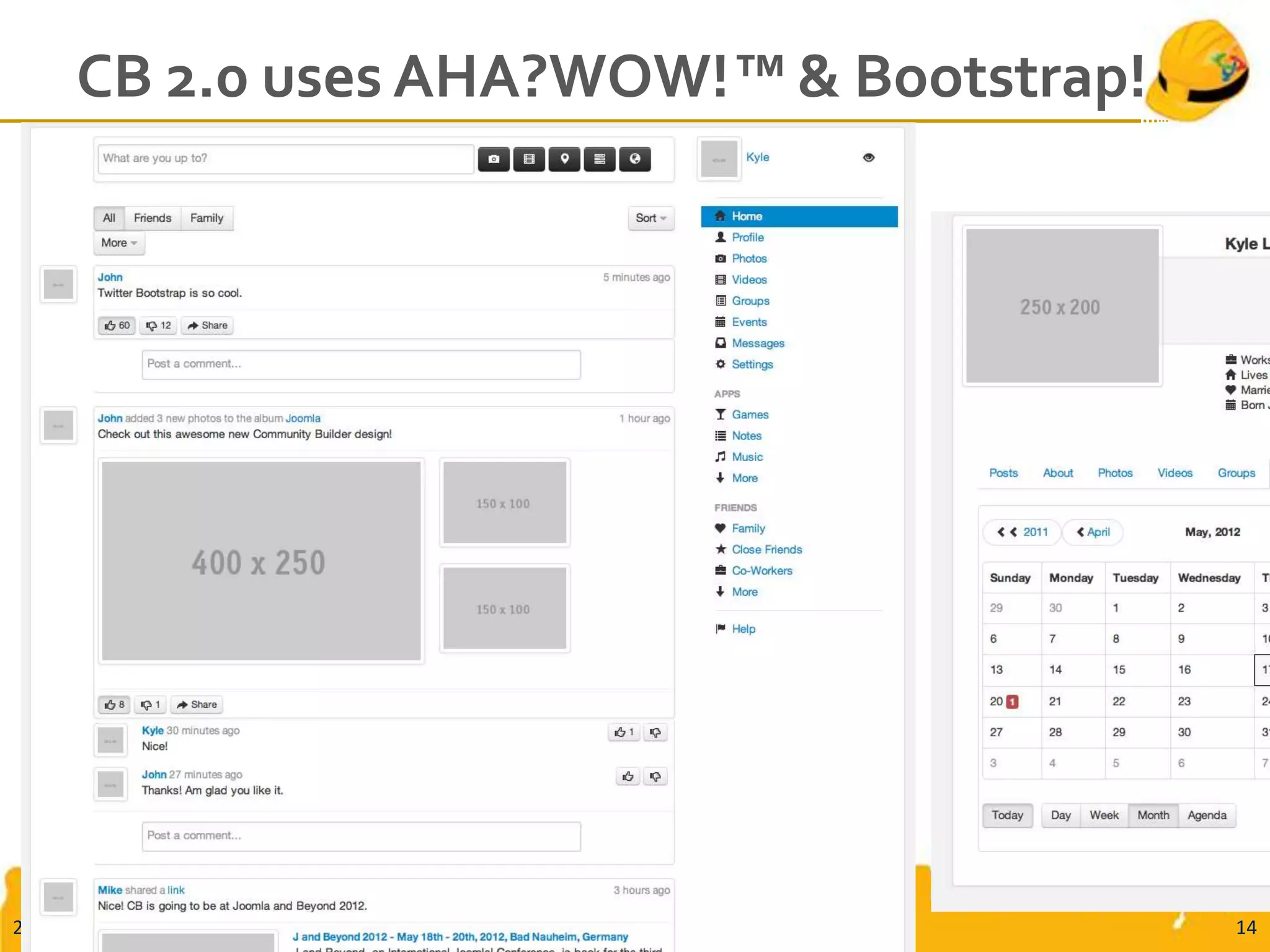Switch to Posts tab on profile
Screen dimensions: 1270x952
coord(1003,473)
